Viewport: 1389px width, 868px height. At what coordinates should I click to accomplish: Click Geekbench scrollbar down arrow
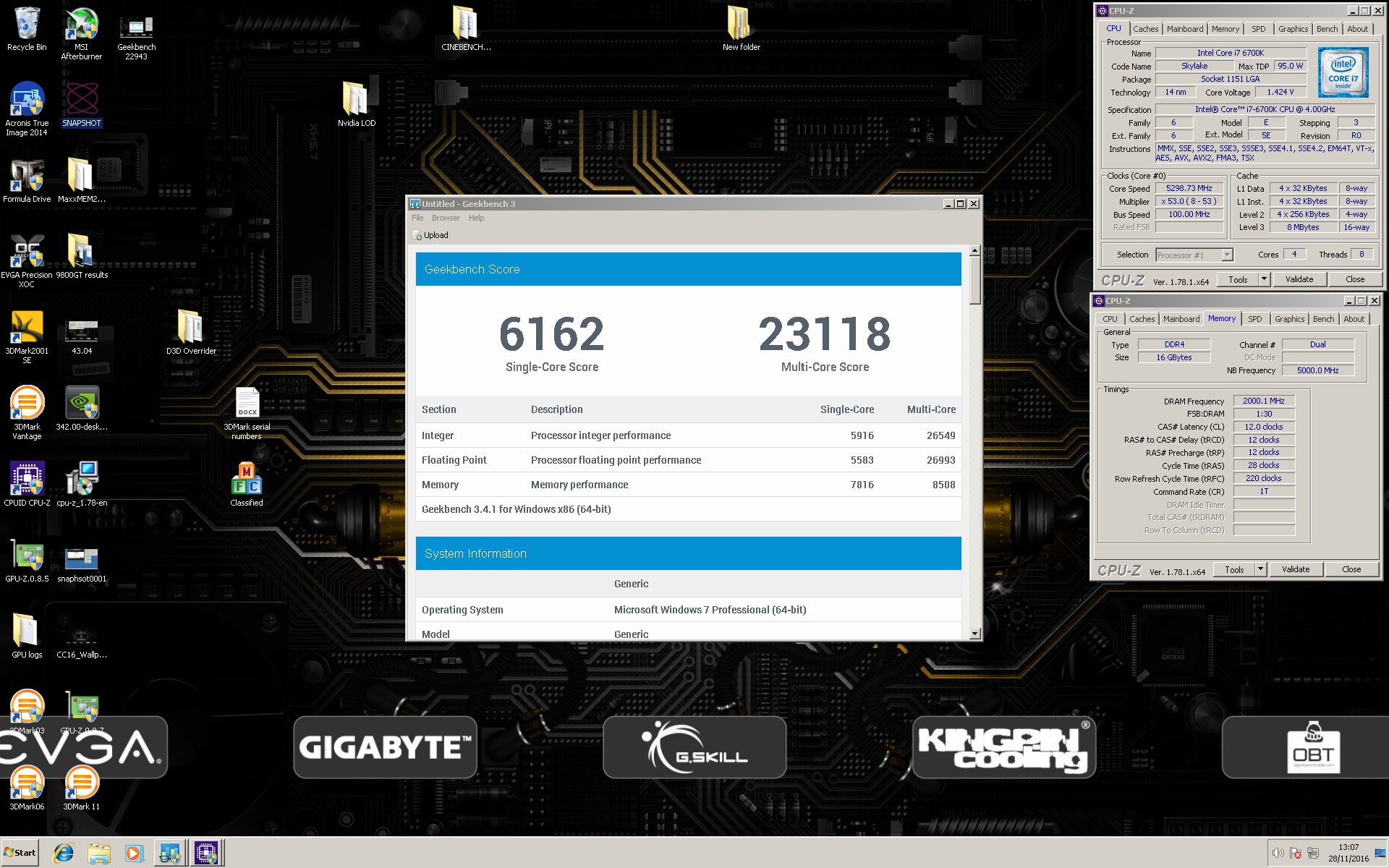pos(974,634)
